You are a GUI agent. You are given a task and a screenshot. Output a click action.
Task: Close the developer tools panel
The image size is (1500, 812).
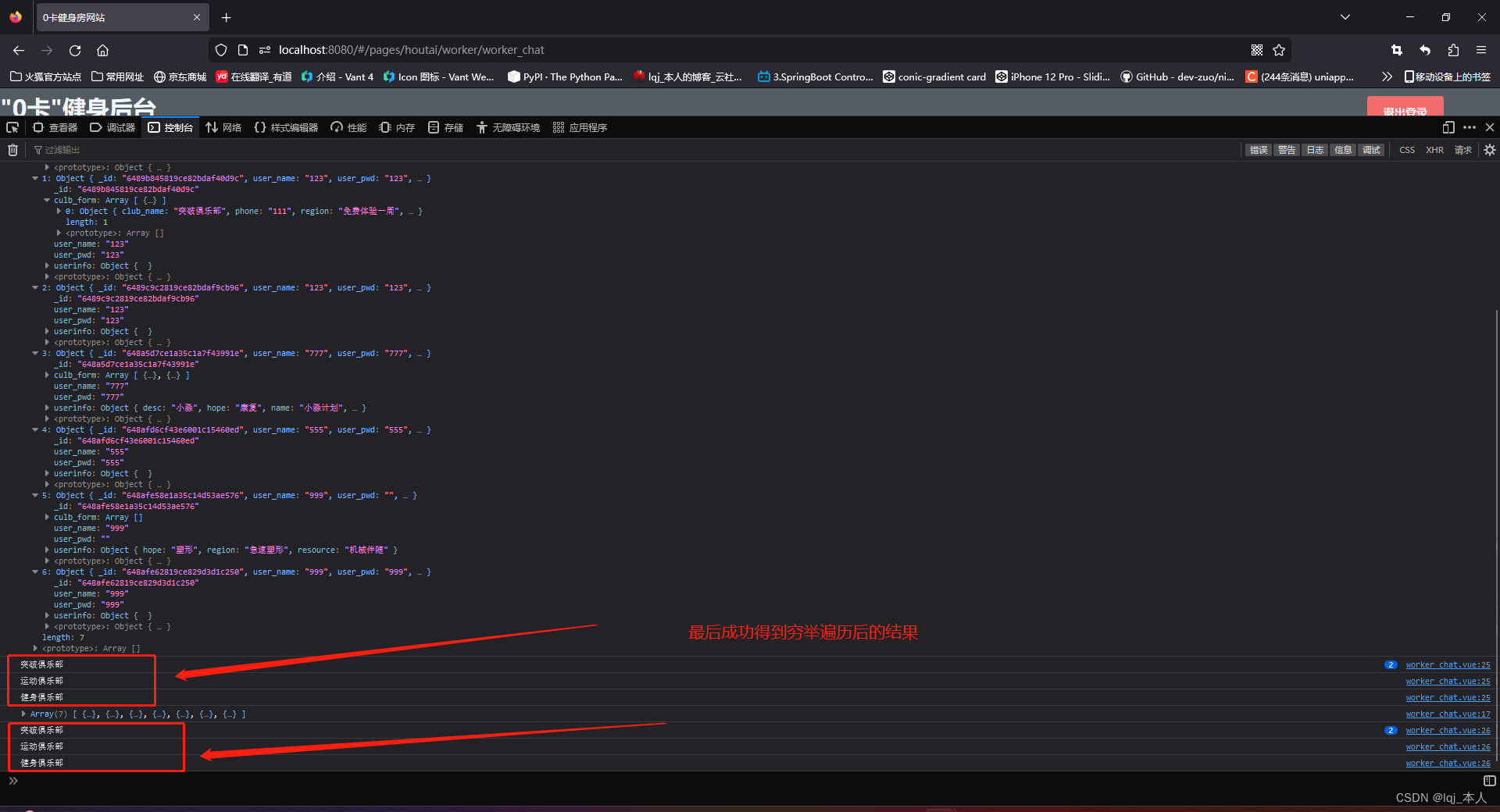tap(1490, 127)
